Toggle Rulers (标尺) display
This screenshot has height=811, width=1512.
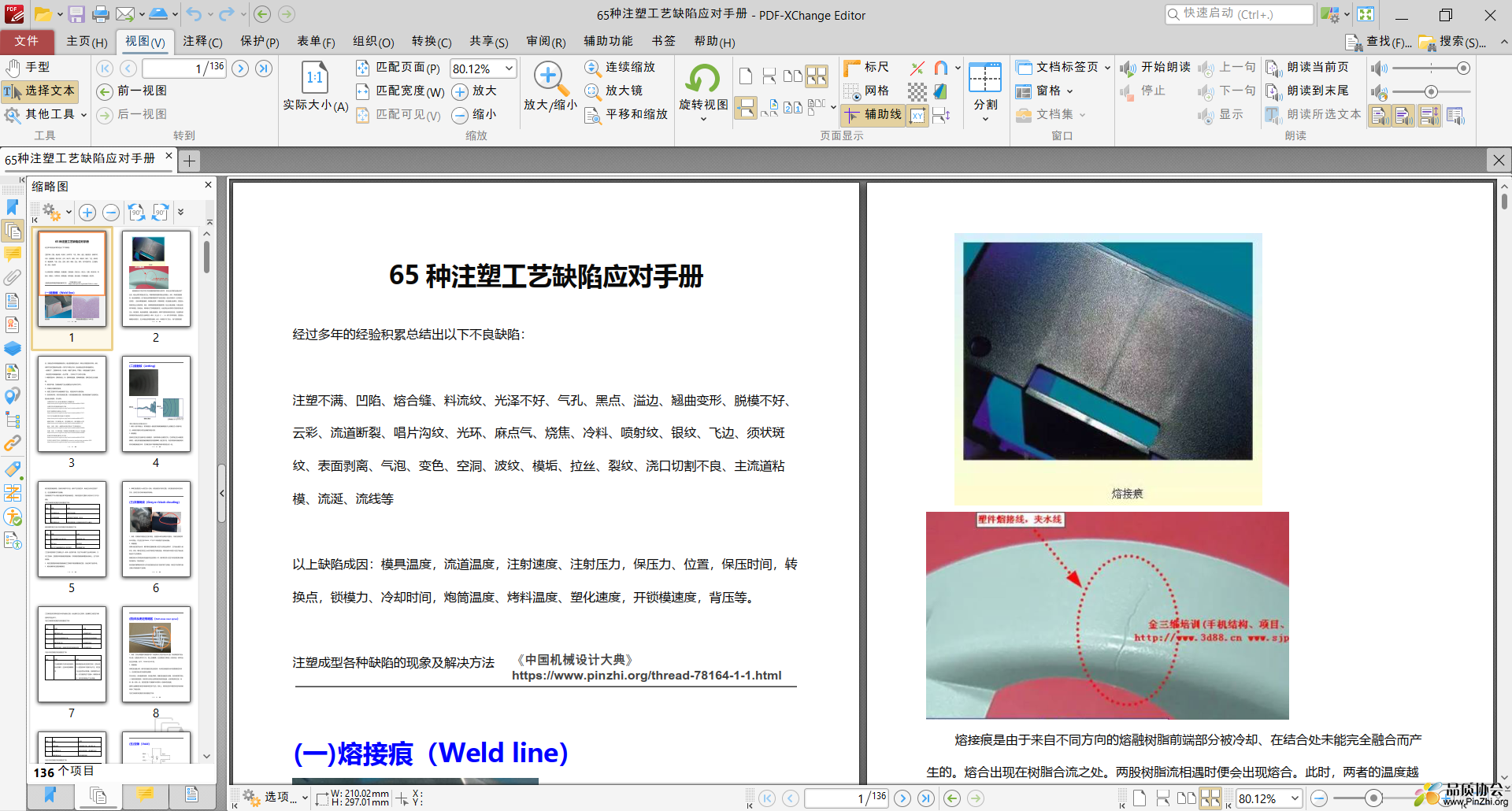866,68
